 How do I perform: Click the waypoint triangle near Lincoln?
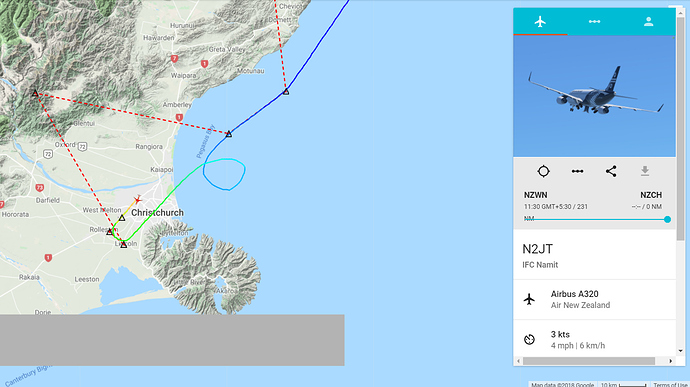[124, 245]
